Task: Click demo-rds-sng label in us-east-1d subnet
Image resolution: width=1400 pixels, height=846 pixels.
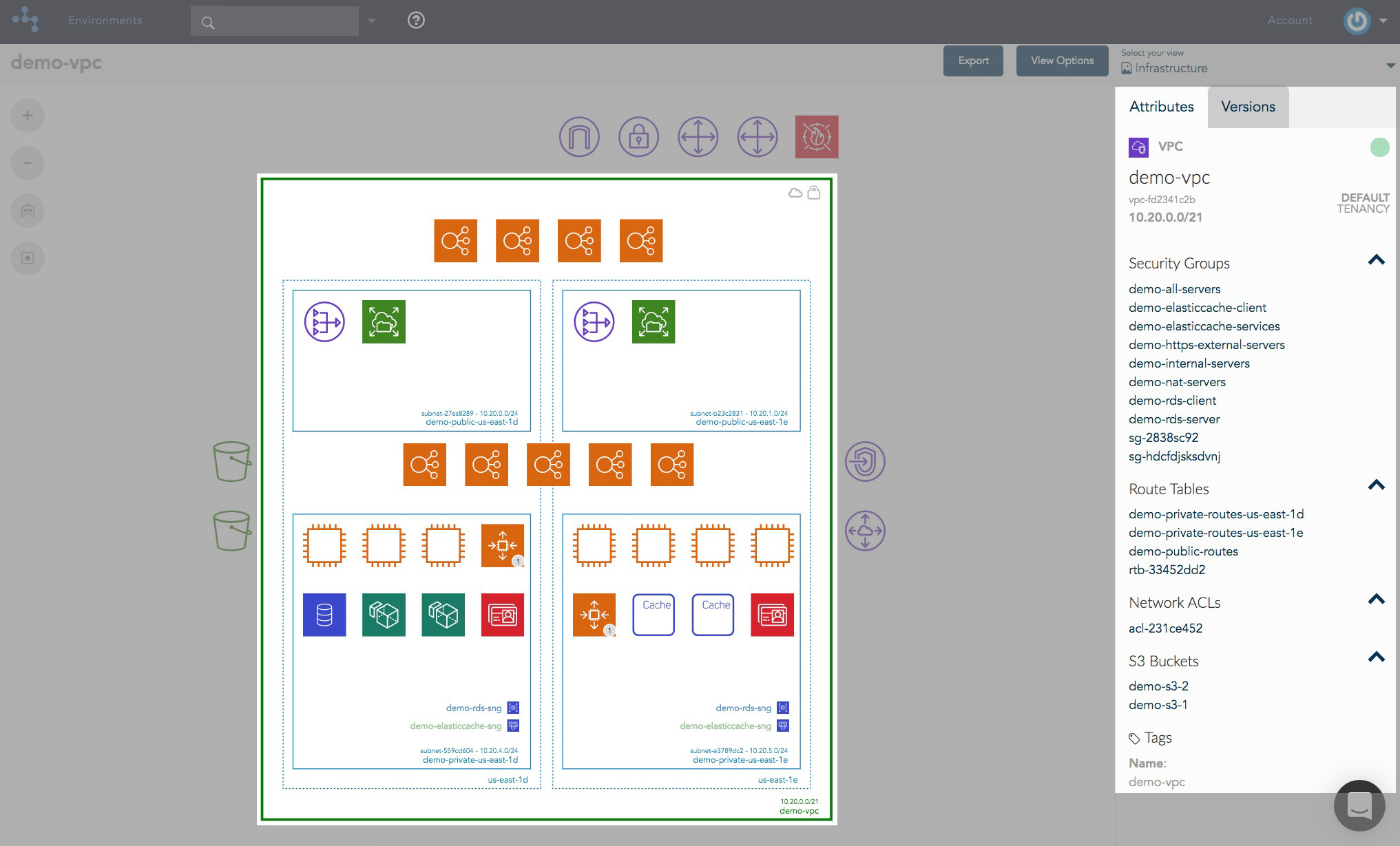Action: (474, 708)
